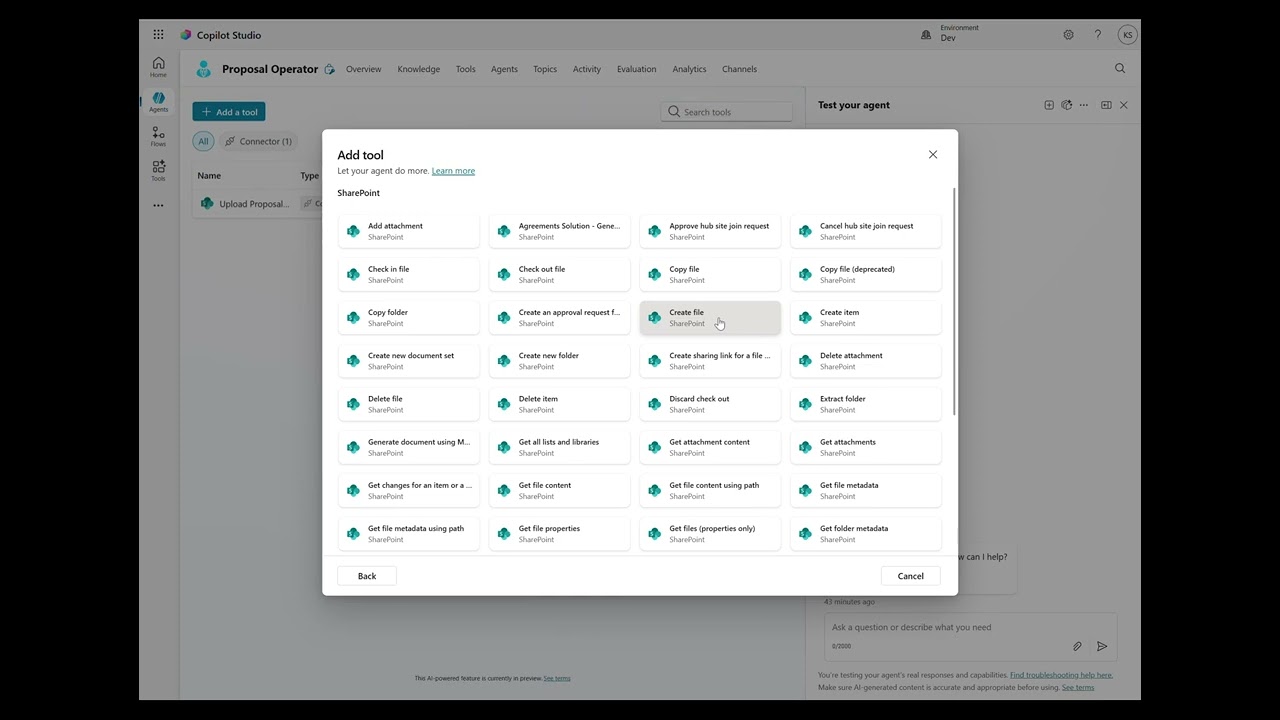Select the Get attachments tool

coord(866,446)
